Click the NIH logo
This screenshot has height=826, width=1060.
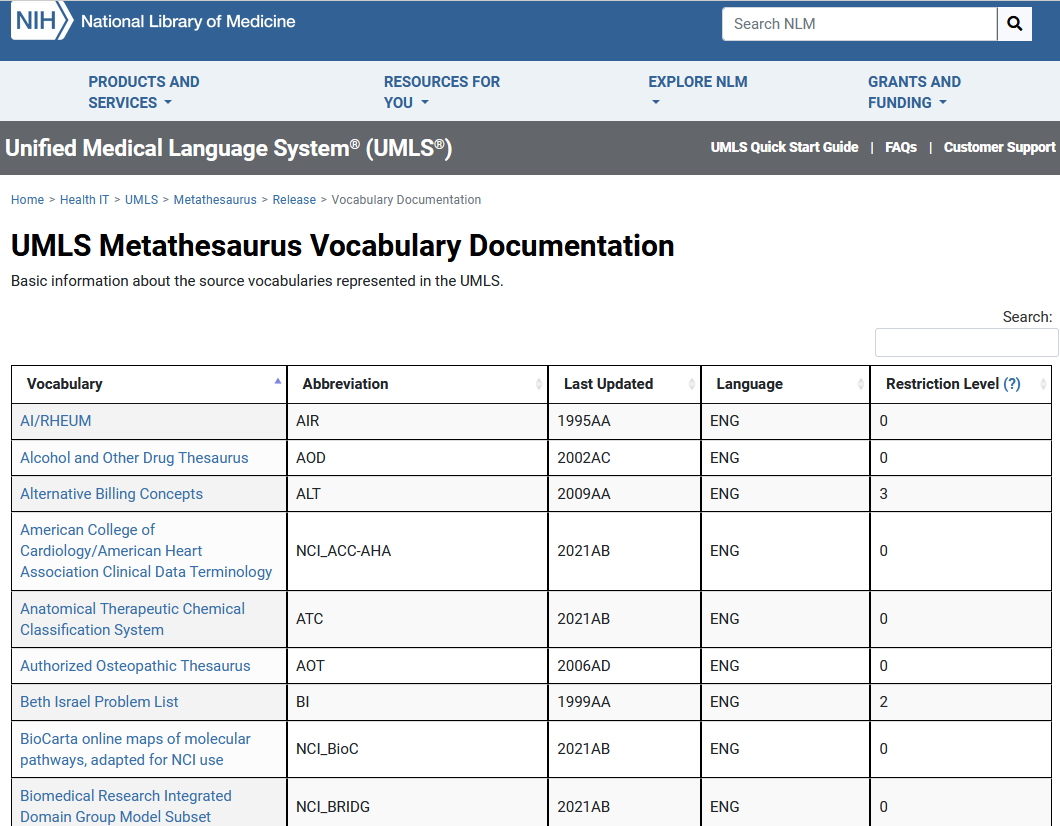click(41, 21)
